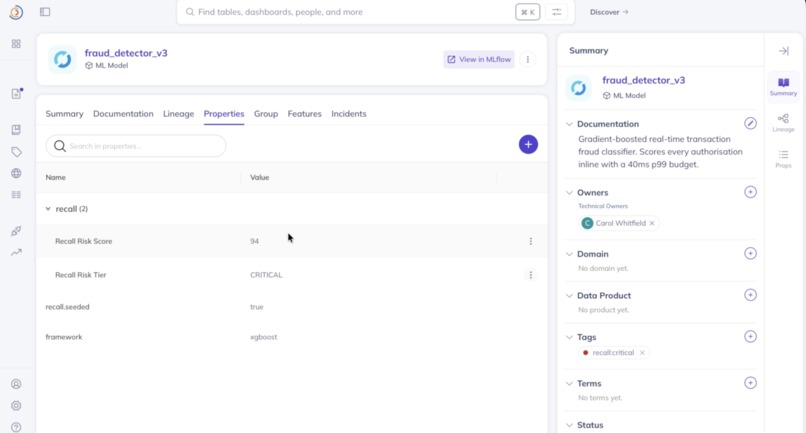Open the tags icon in left sidebar
This screenshot has height=433, width=806.
pos(16,152)
